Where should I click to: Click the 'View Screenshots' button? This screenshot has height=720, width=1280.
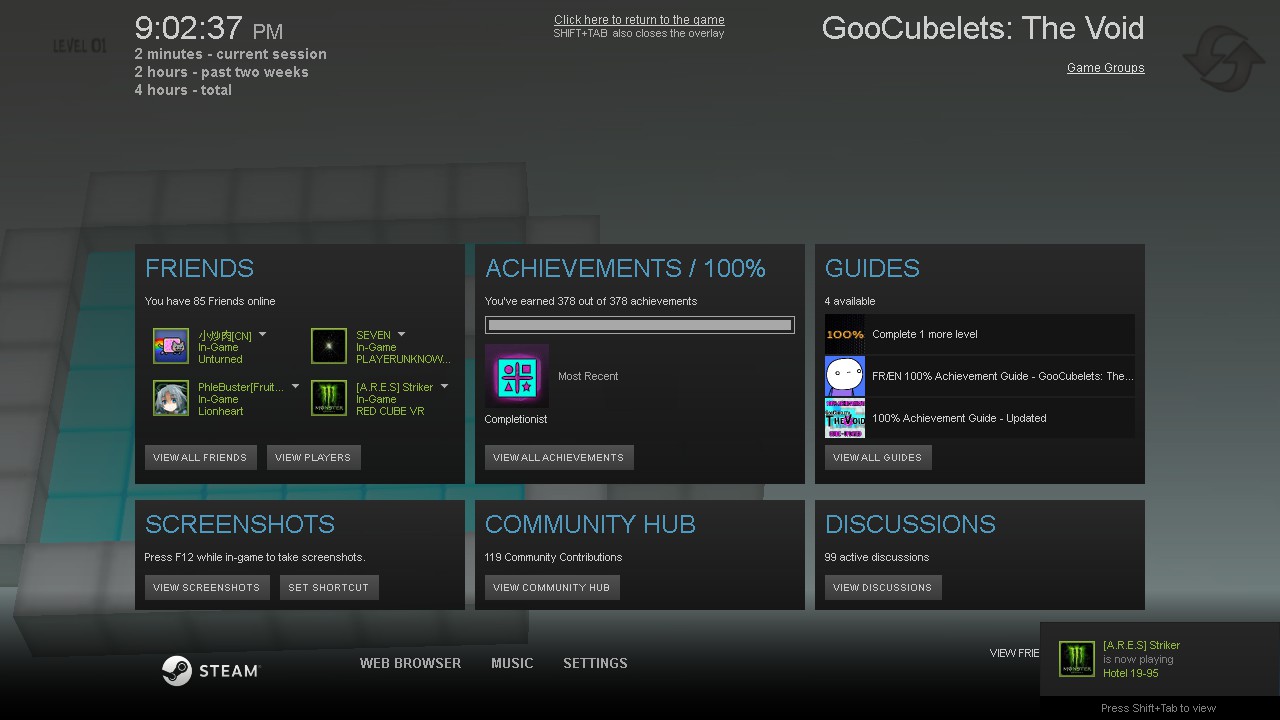click(x=206, y=587)
